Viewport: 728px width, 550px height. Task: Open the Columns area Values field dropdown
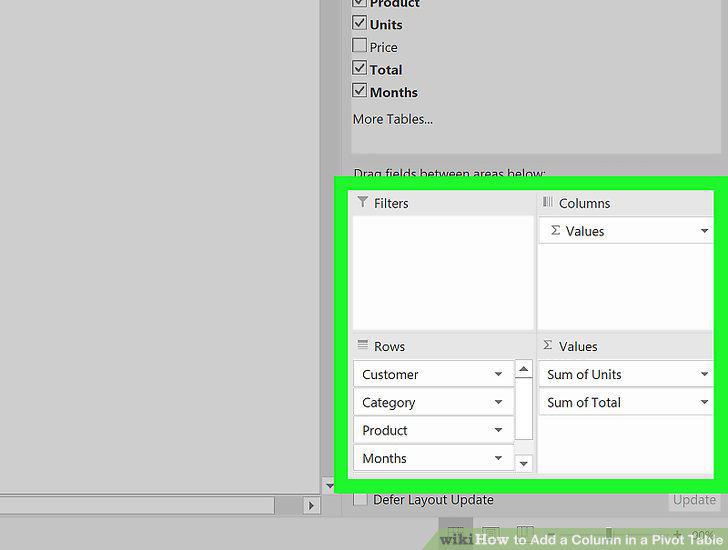704,231
